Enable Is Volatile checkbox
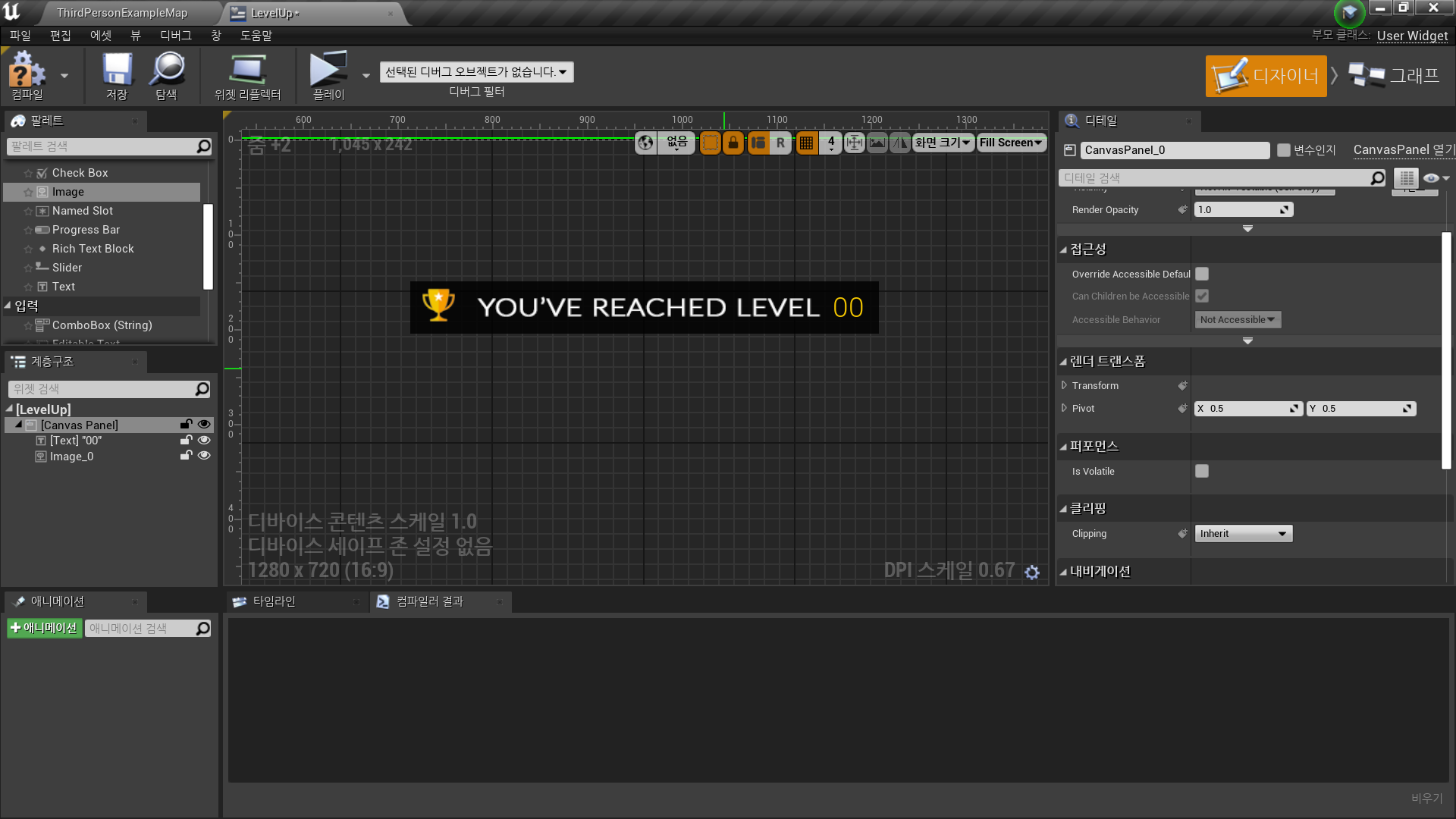This screenshot has height=819, width=1456. click(x=1202, y=471)
